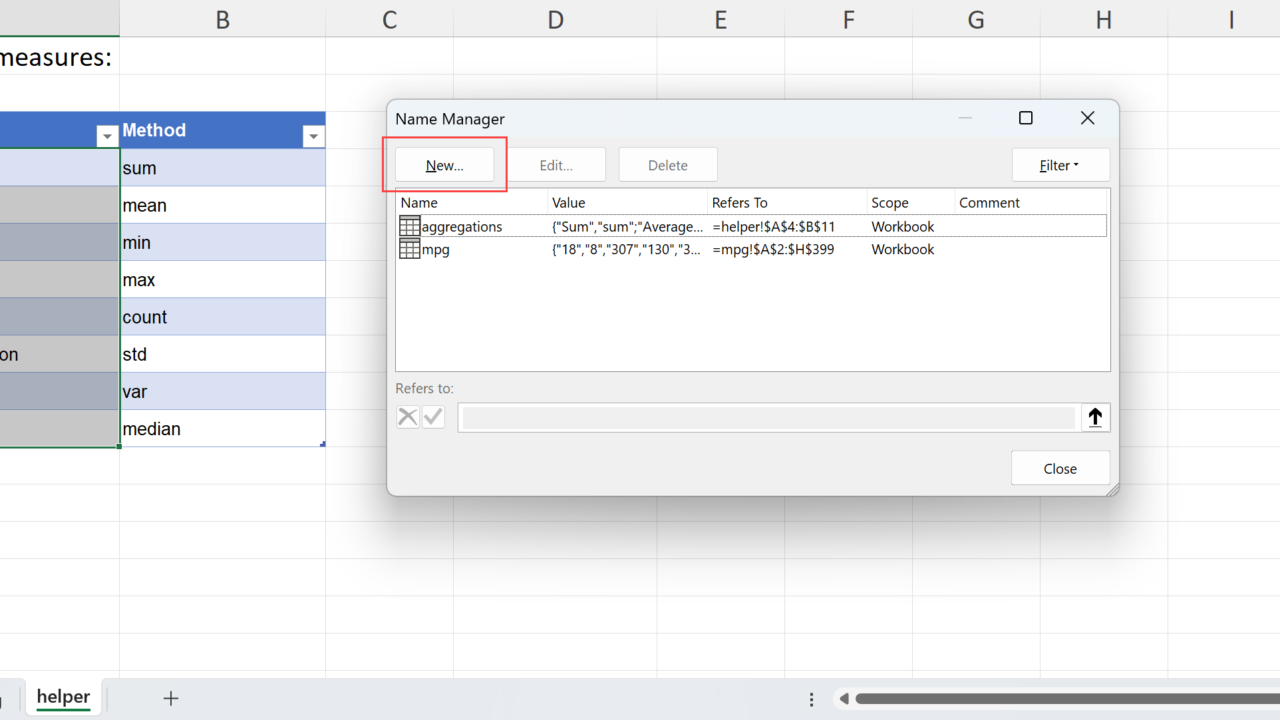The width and height of the screenshot is (1280, 720).
Task: Sort list by the Name column header
Action: pos(419,203)
